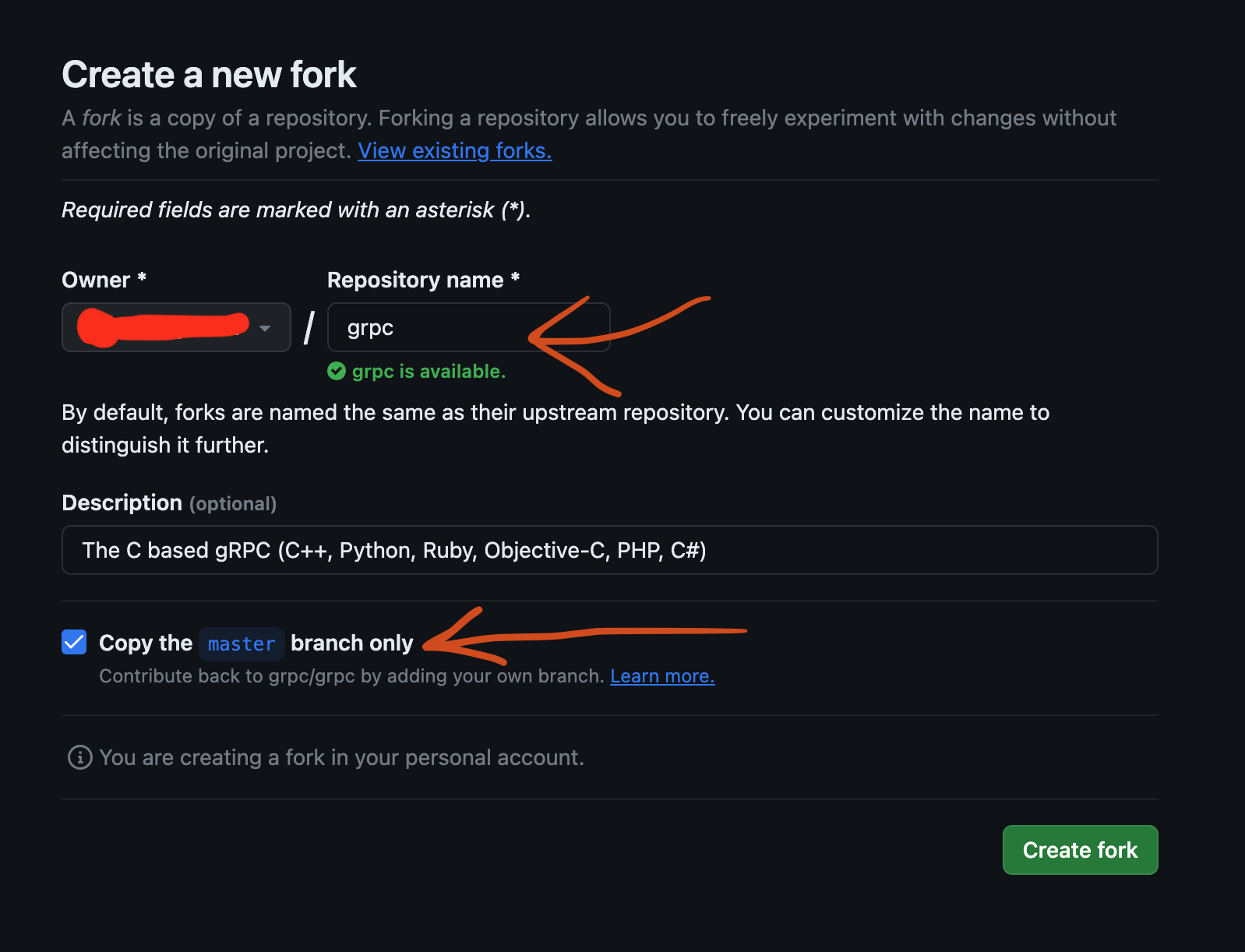Image resolution: width=1245 pixels, height=952 pixels.
Task: Open the Owner selection dropdown
Action: [176, 327]
